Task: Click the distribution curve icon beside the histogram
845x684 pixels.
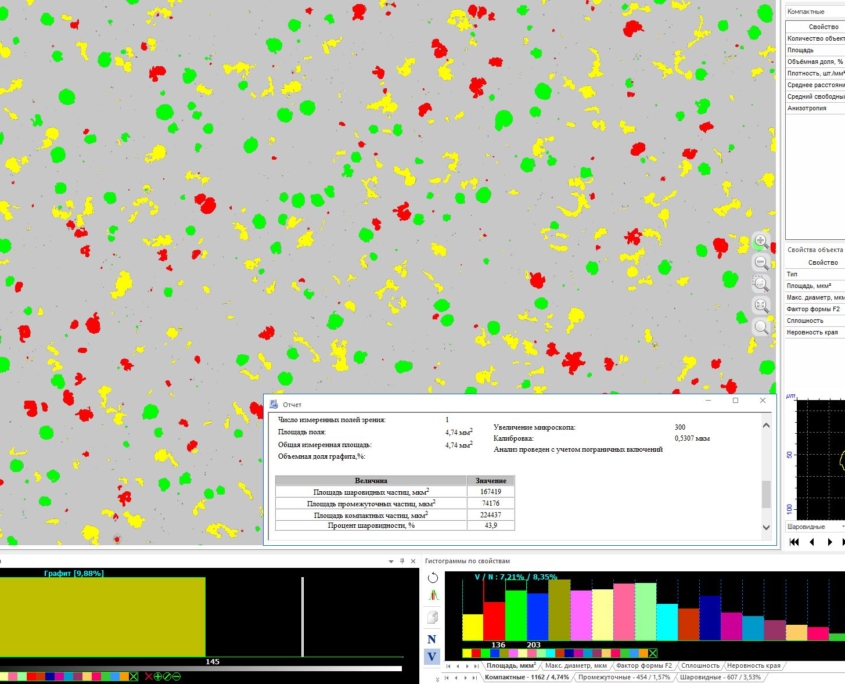Action: [432, 596]
